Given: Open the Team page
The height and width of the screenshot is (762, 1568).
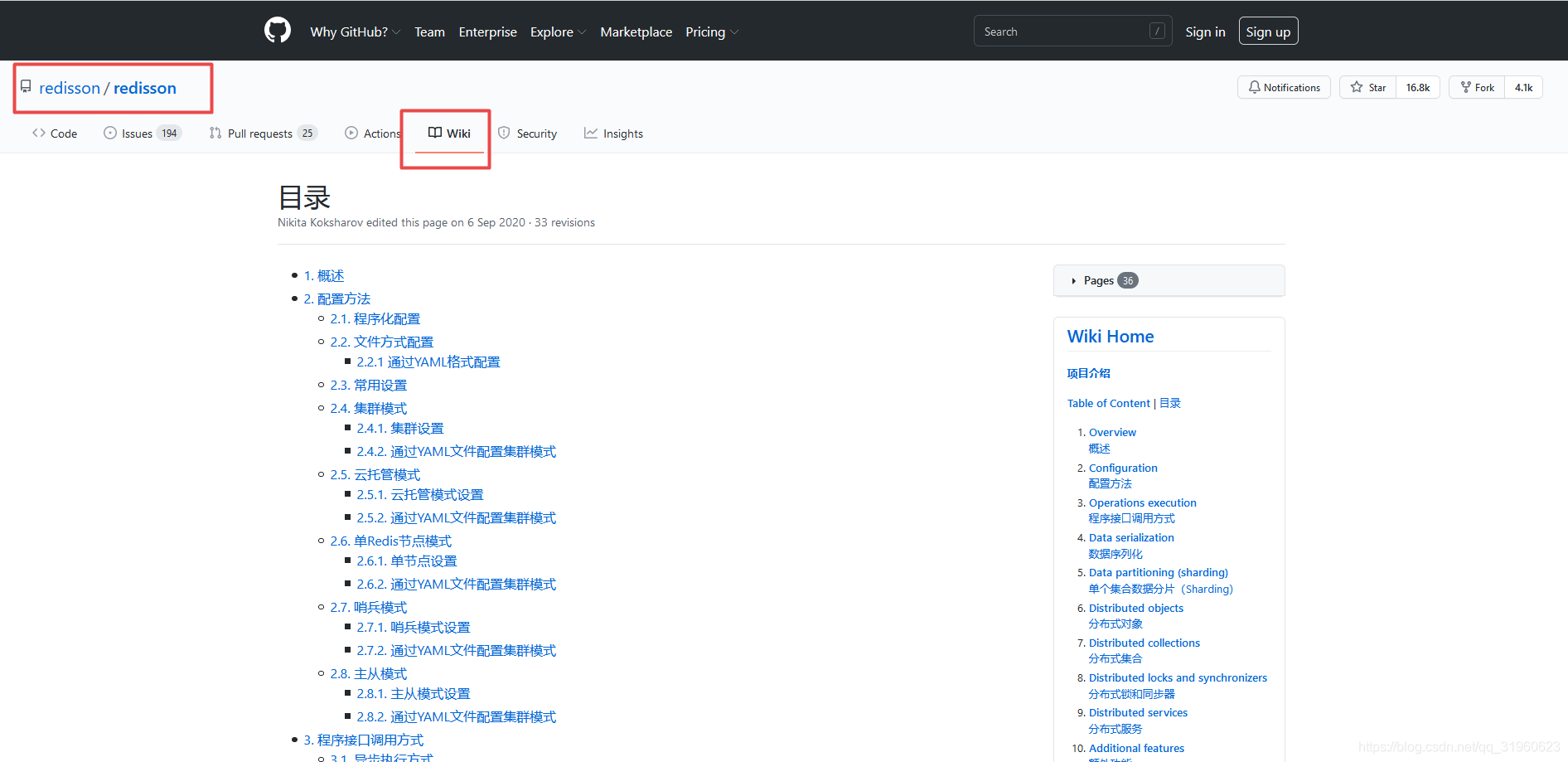Looking at the screenshot, I should (x=429, y=32).
